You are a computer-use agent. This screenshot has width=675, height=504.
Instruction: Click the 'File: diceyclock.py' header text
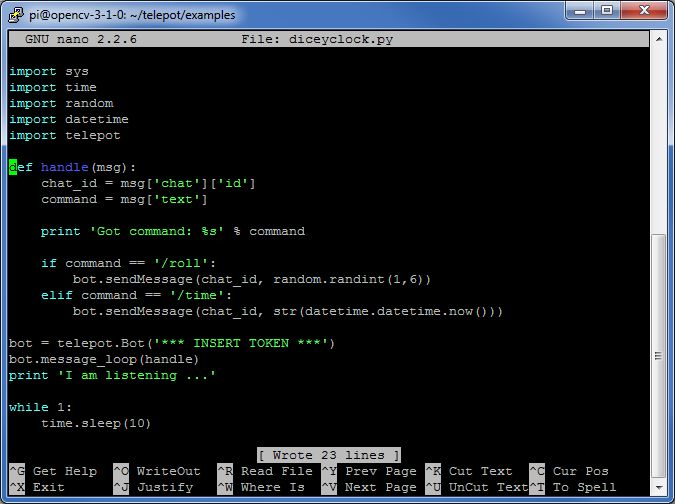coord(317,39)
